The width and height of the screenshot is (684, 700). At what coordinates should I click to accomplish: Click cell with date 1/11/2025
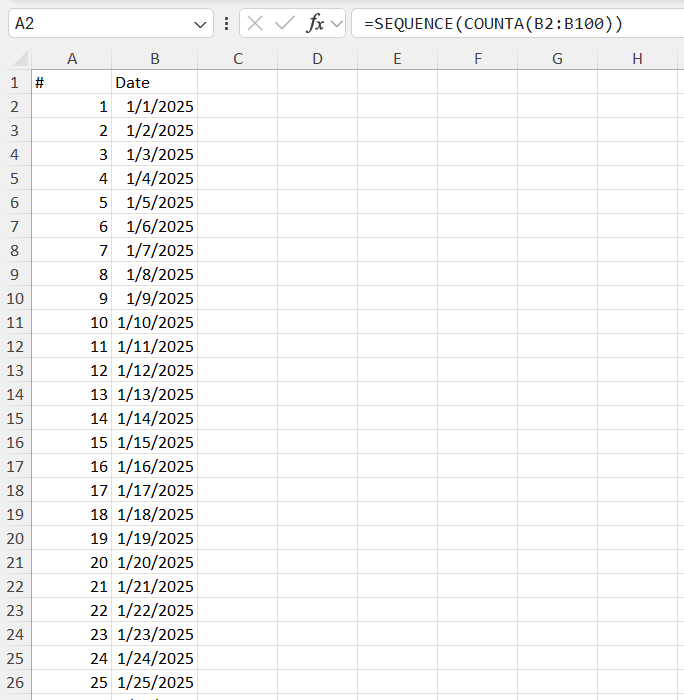154,346
